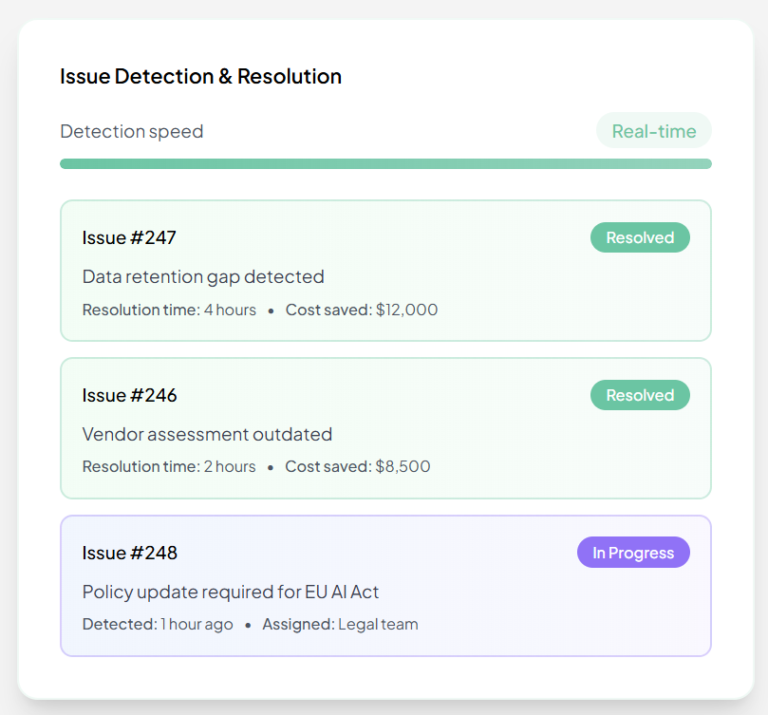The height and width of the screenshot is (715, 768).
Task: Click the Detection speed progress bar
Action: click(x=385, y=164)
